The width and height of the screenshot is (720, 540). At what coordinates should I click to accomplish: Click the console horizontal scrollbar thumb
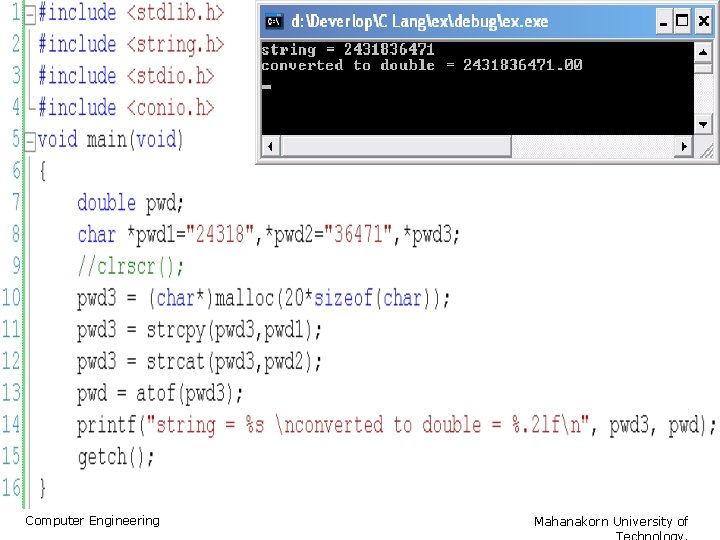coord(395,146)
